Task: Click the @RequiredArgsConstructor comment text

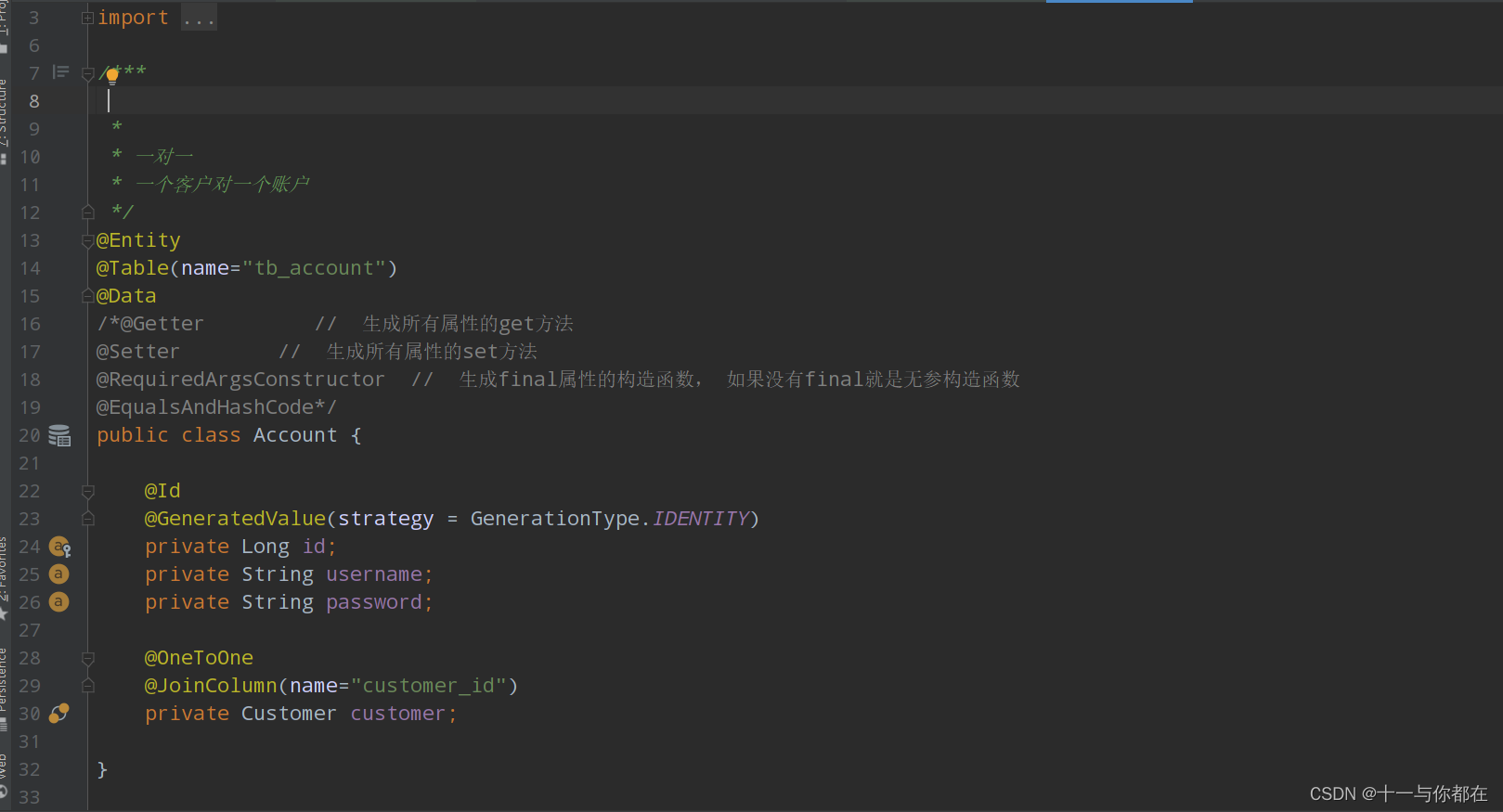Action: tap(240, 380)
